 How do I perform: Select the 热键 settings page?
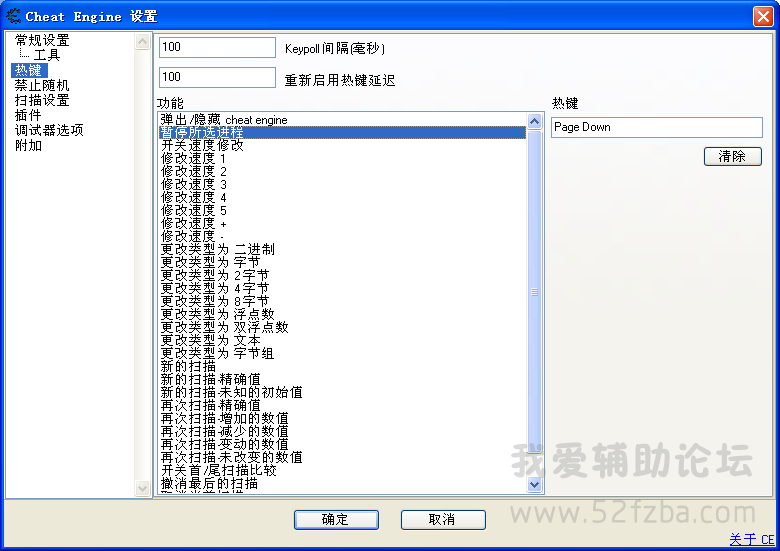pos(29,70)
